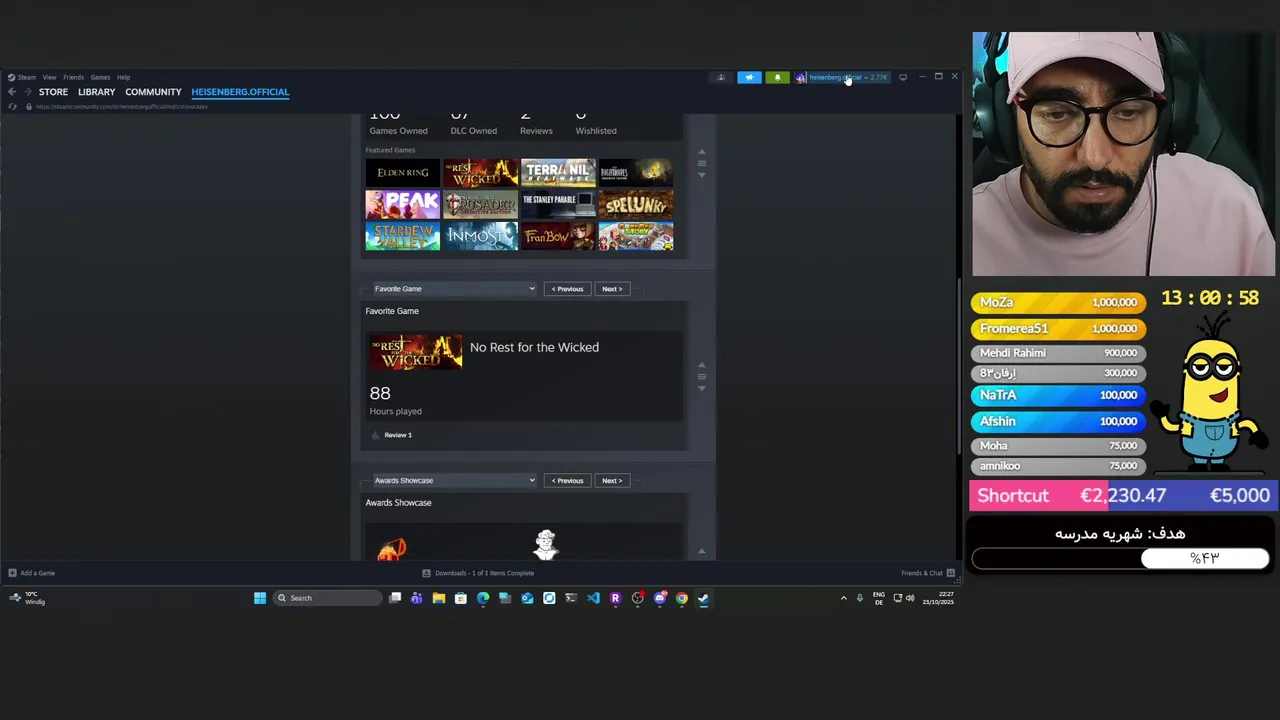Image resolution: width=1280 pixels, height=720 pixels.
Task: Switch to Big Picture mode icon
Action: click(x=903, y=77)
